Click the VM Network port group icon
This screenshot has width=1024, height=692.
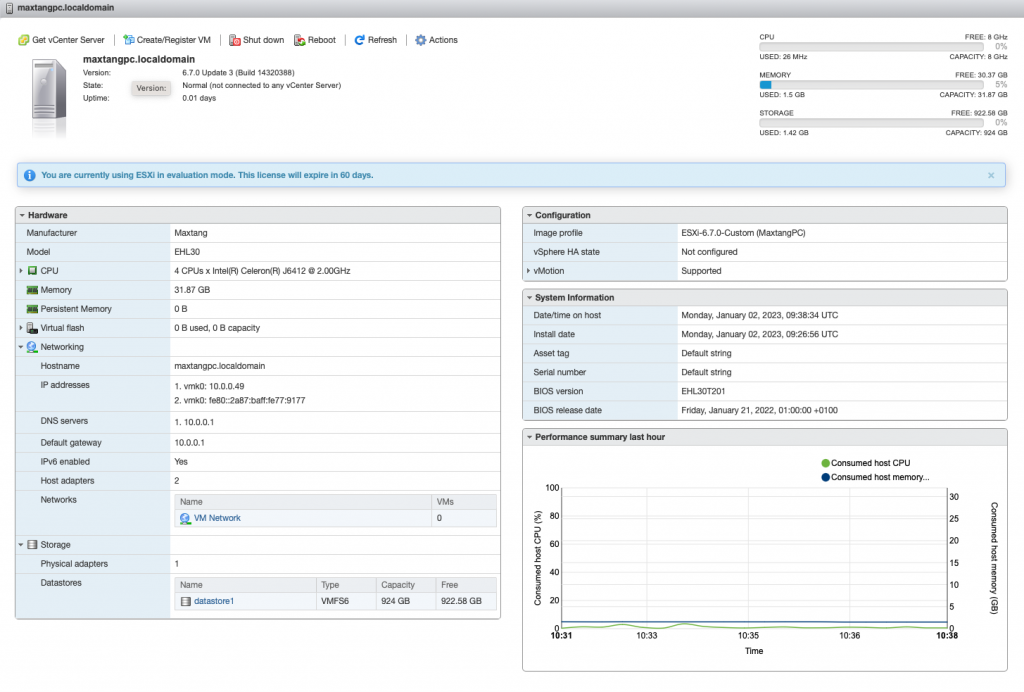coord(185,518)
